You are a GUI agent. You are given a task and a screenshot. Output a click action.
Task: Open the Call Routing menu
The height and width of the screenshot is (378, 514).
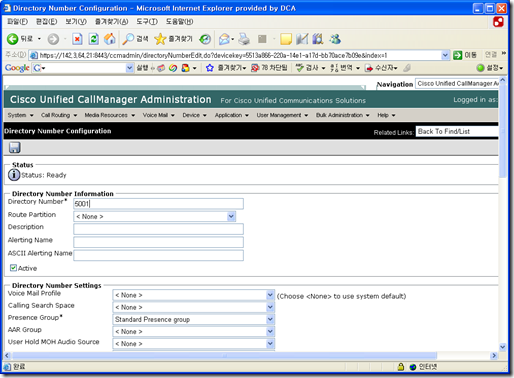pyautogui.click(x=59, y=115)
